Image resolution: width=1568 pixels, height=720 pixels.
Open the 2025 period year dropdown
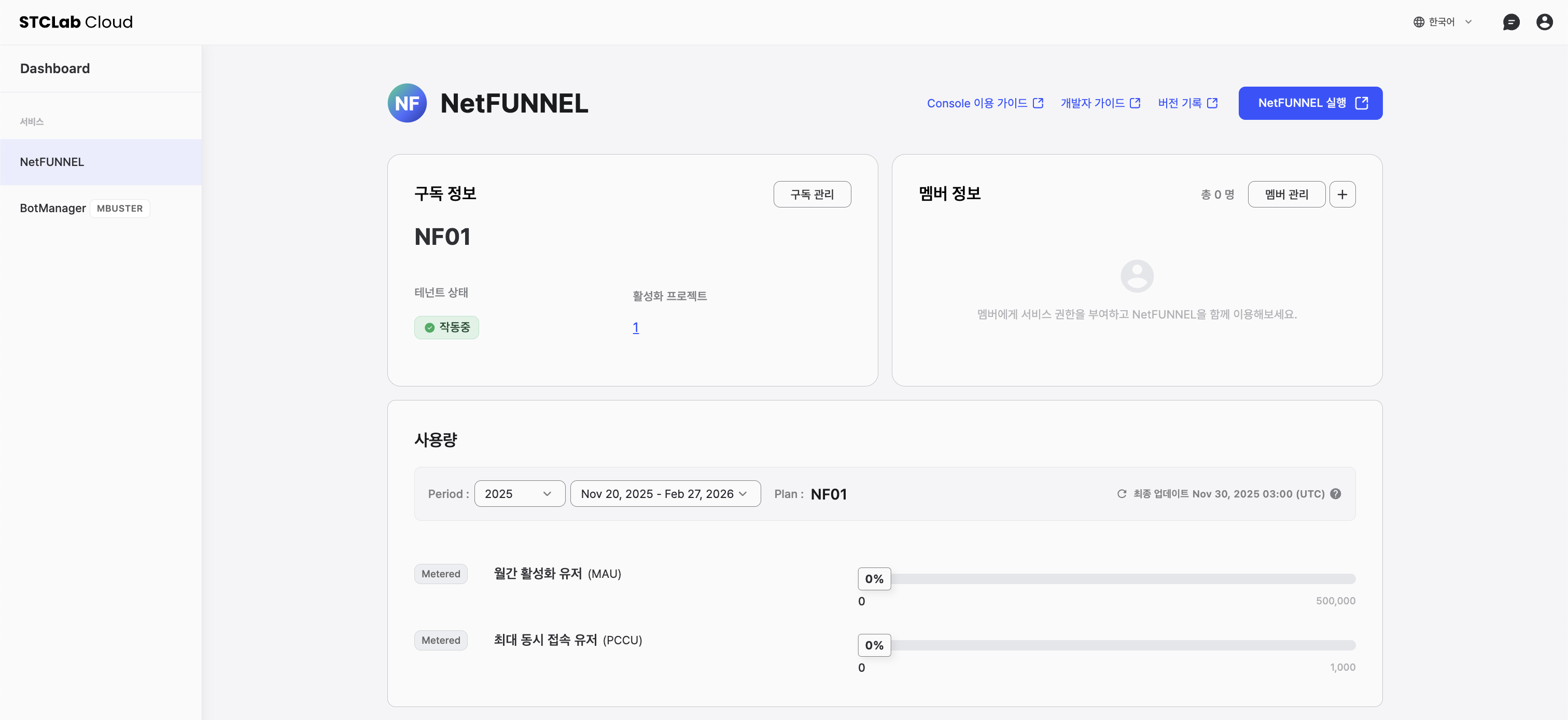click(x=519, y=493)
